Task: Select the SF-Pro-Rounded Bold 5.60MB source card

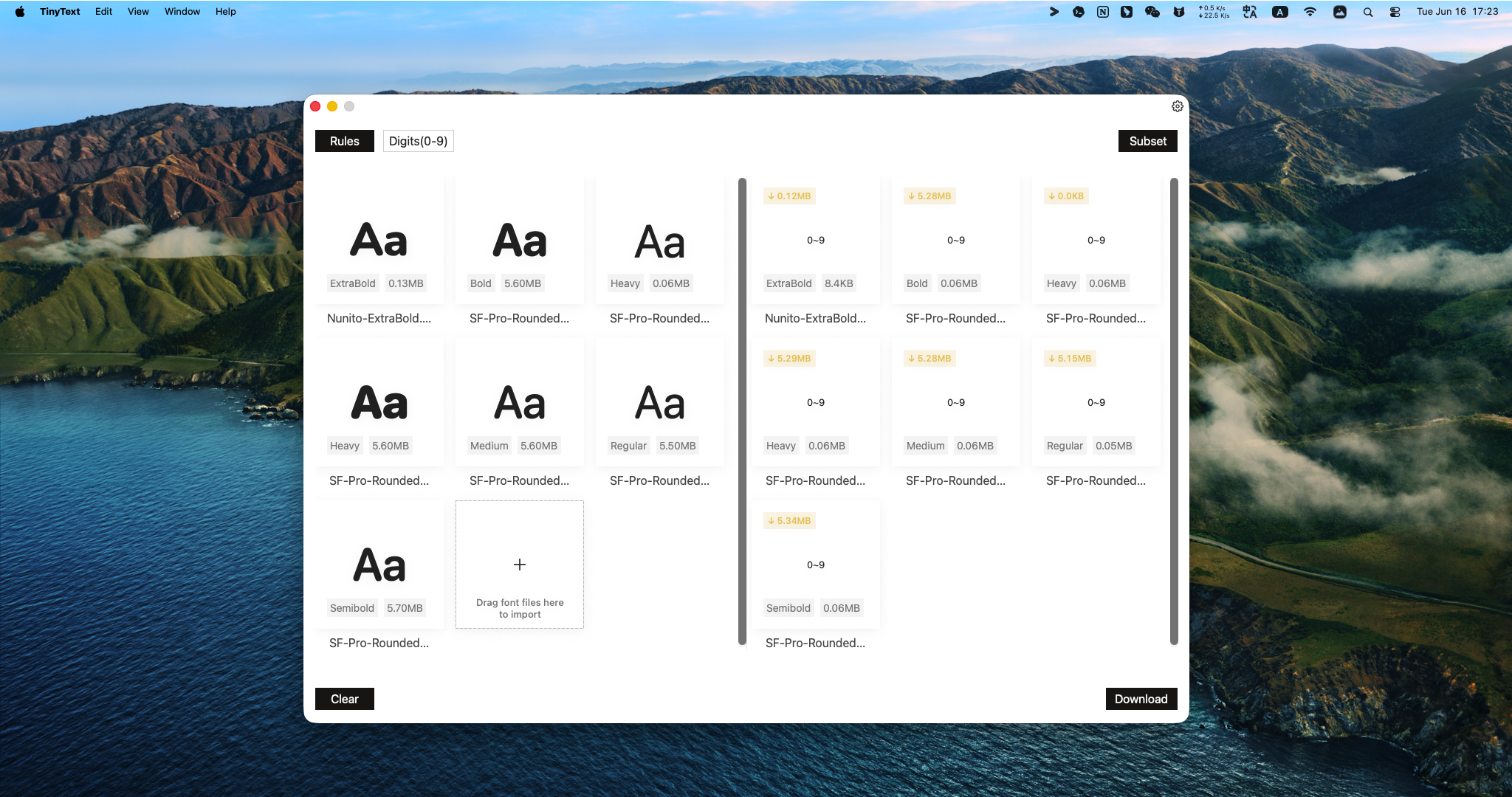Action: click(520, 240)
